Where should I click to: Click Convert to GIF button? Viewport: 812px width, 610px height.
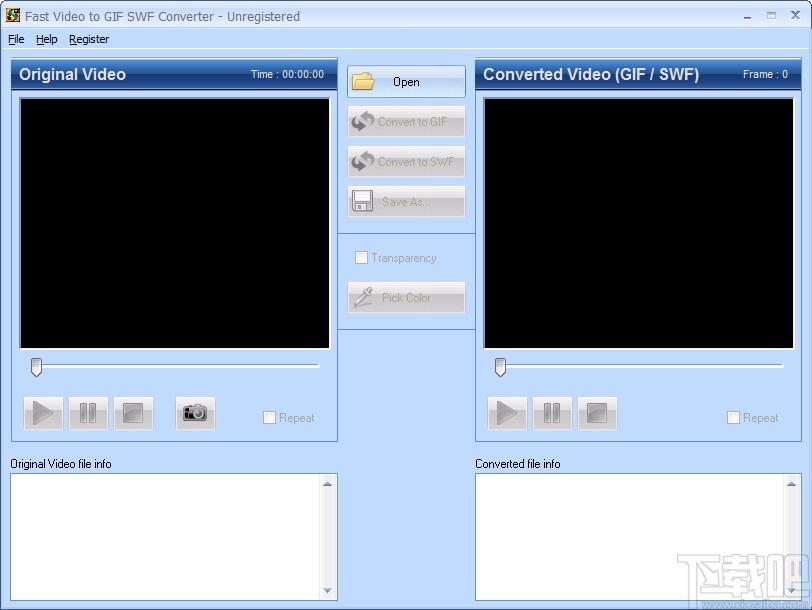tap(406, 122)
